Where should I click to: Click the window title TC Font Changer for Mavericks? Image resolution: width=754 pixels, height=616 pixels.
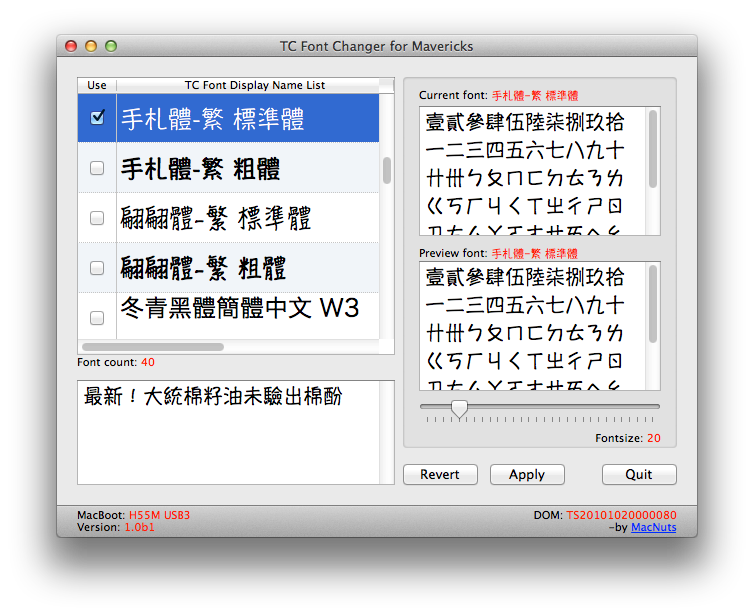click(377, 46)
